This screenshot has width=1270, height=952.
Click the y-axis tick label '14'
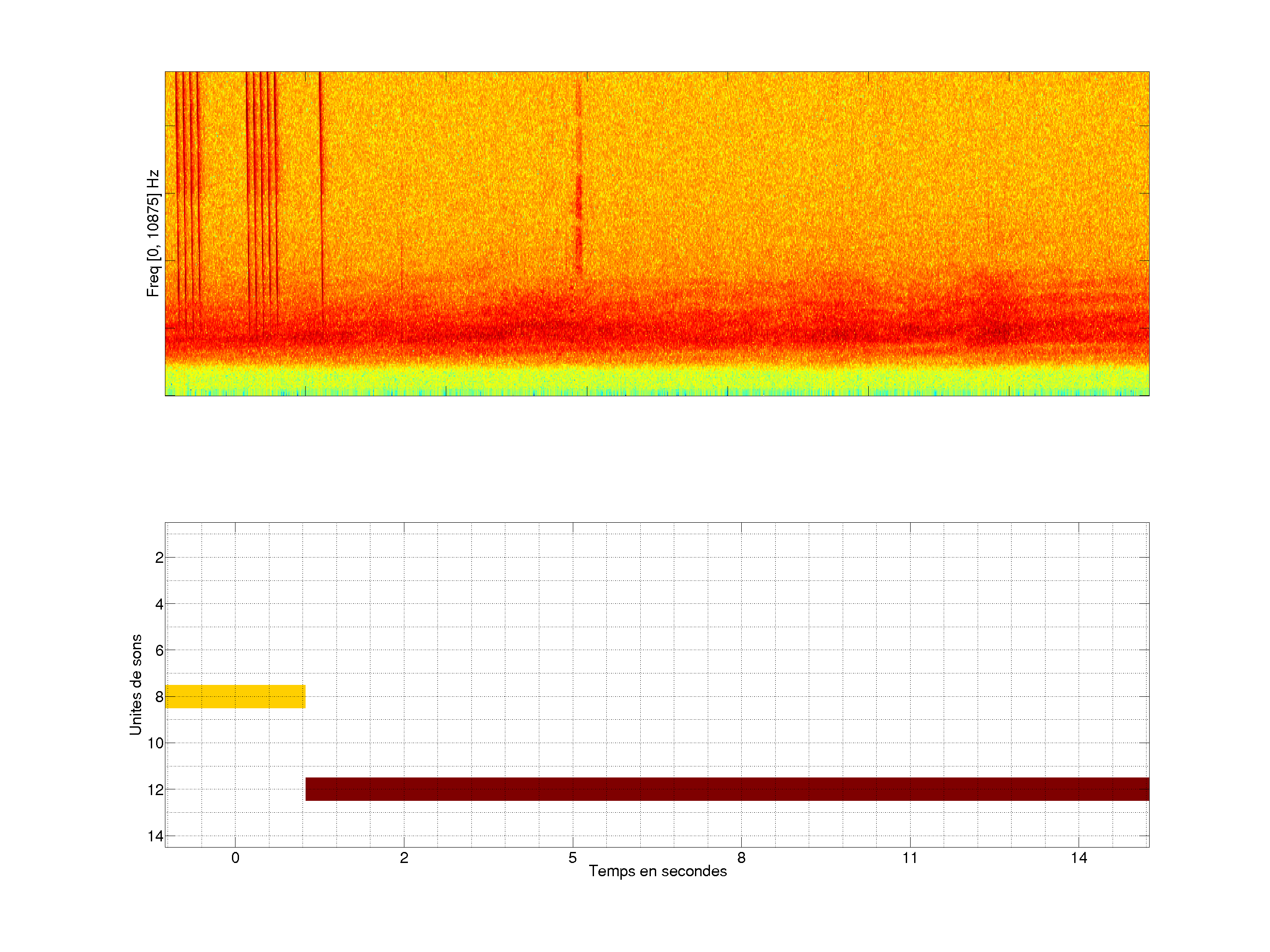(x=156, y=836)
